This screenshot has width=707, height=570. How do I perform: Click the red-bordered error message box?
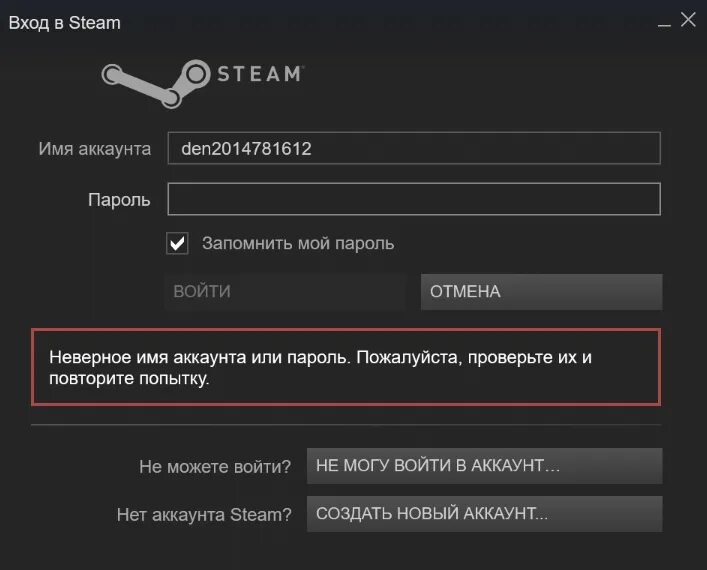346,367
